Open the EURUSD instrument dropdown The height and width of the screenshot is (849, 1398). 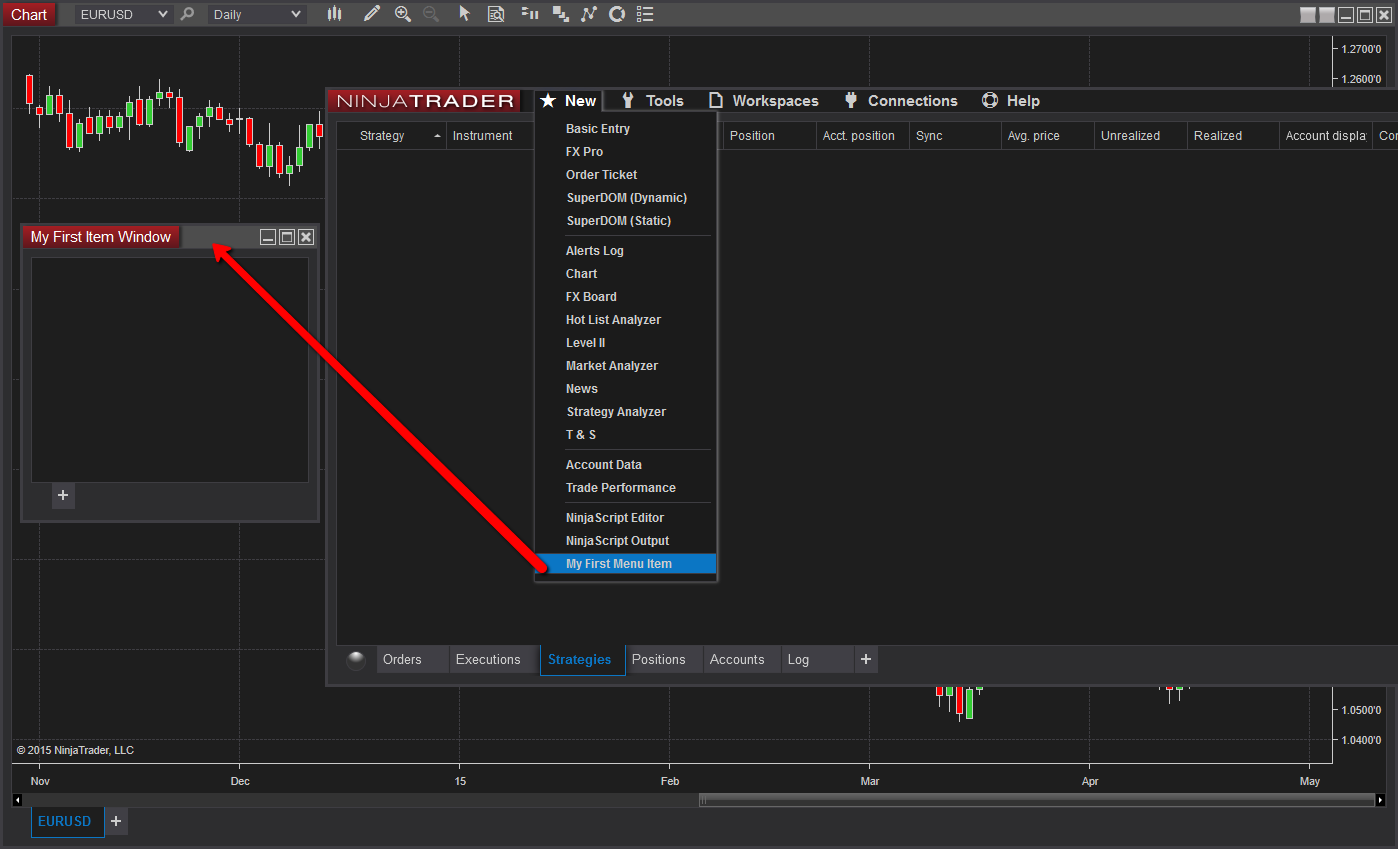pyautogui.click(x=123, y=14)
